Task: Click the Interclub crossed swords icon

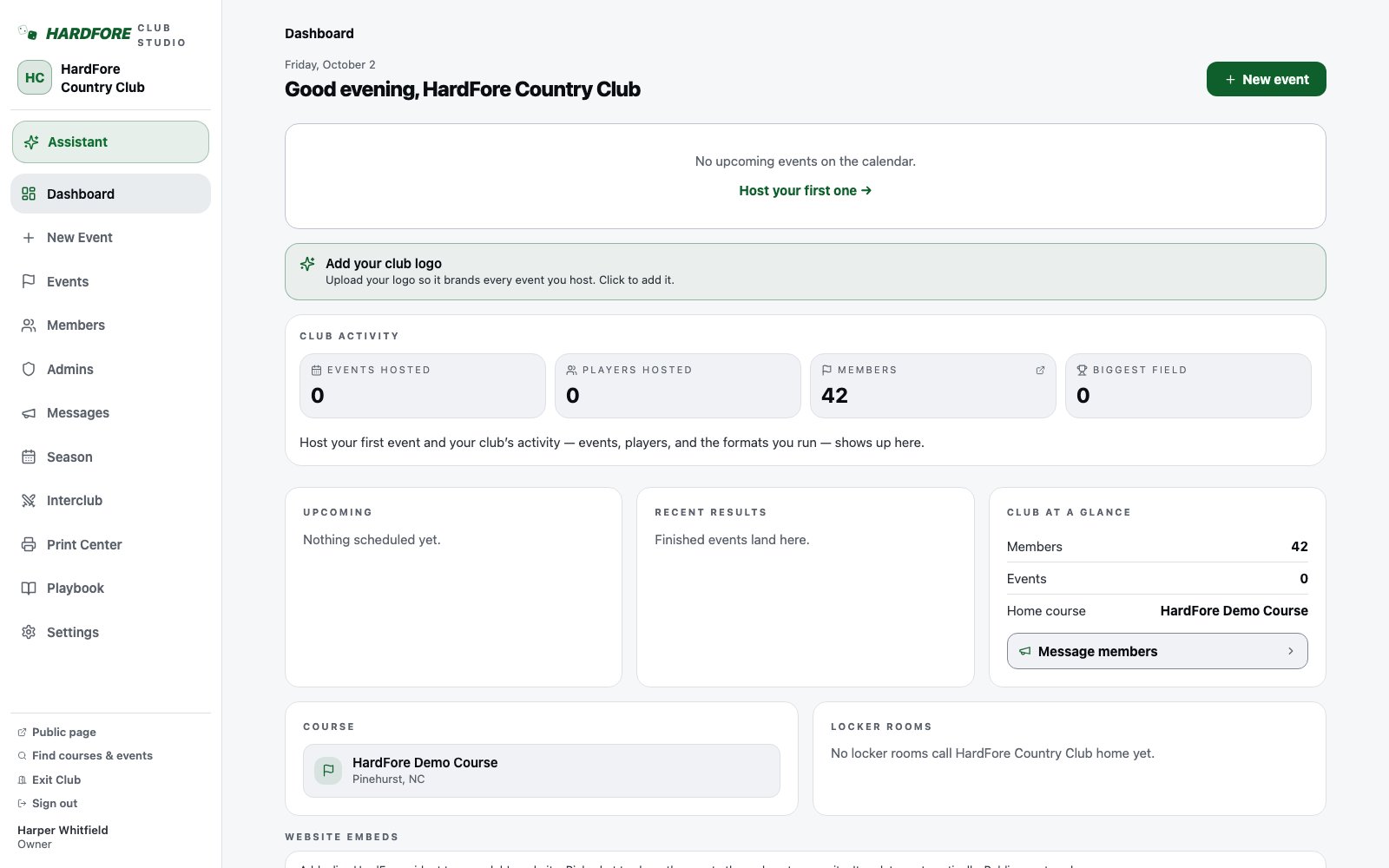Action: (x=29, y=501)
